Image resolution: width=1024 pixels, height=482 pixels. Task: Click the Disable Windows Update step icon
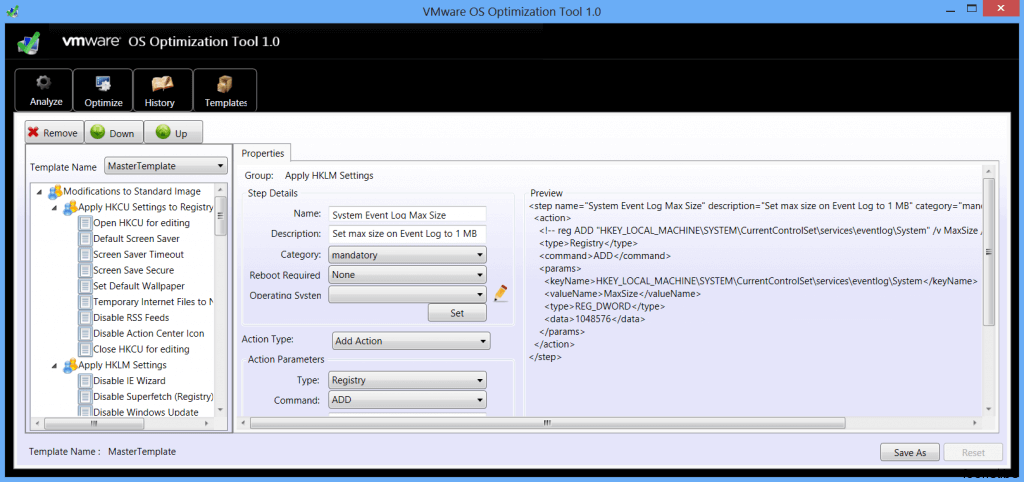pyautogui.click(x=84, y=411)
